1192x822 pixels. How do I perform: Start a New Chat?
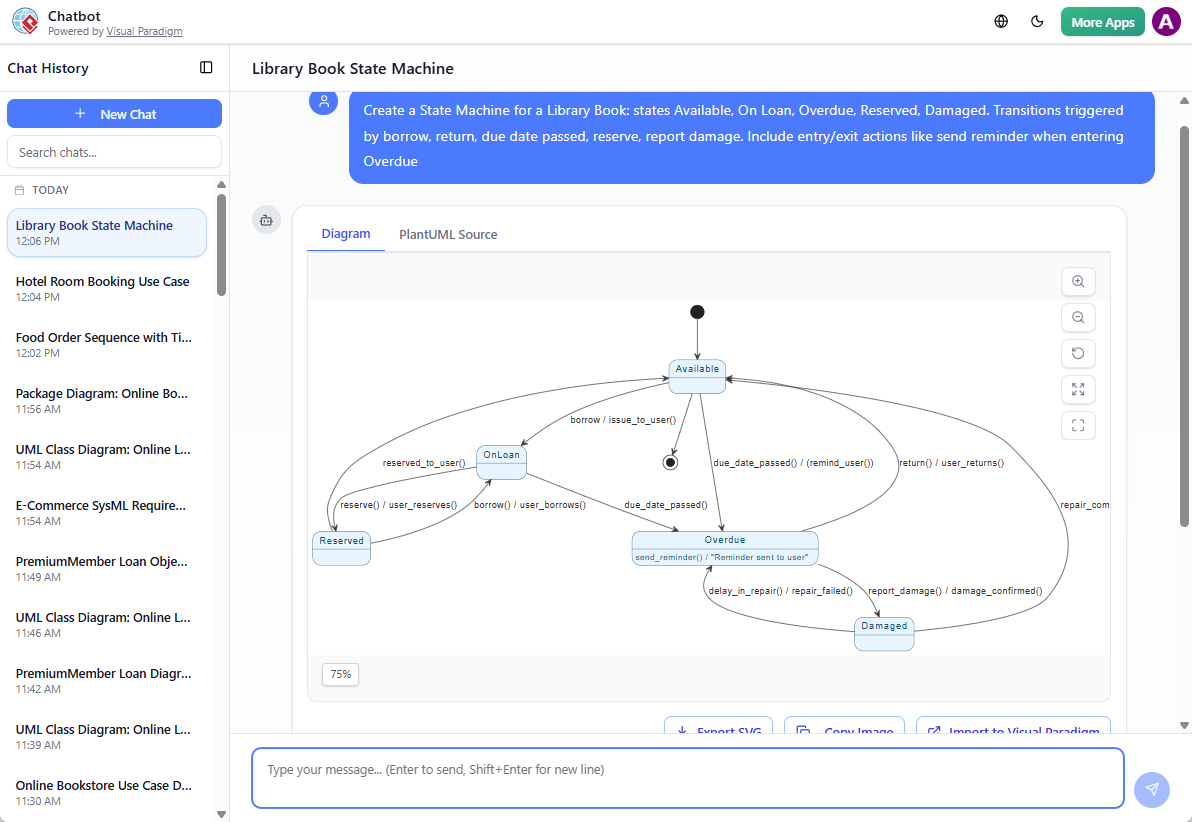pos(114,114)
